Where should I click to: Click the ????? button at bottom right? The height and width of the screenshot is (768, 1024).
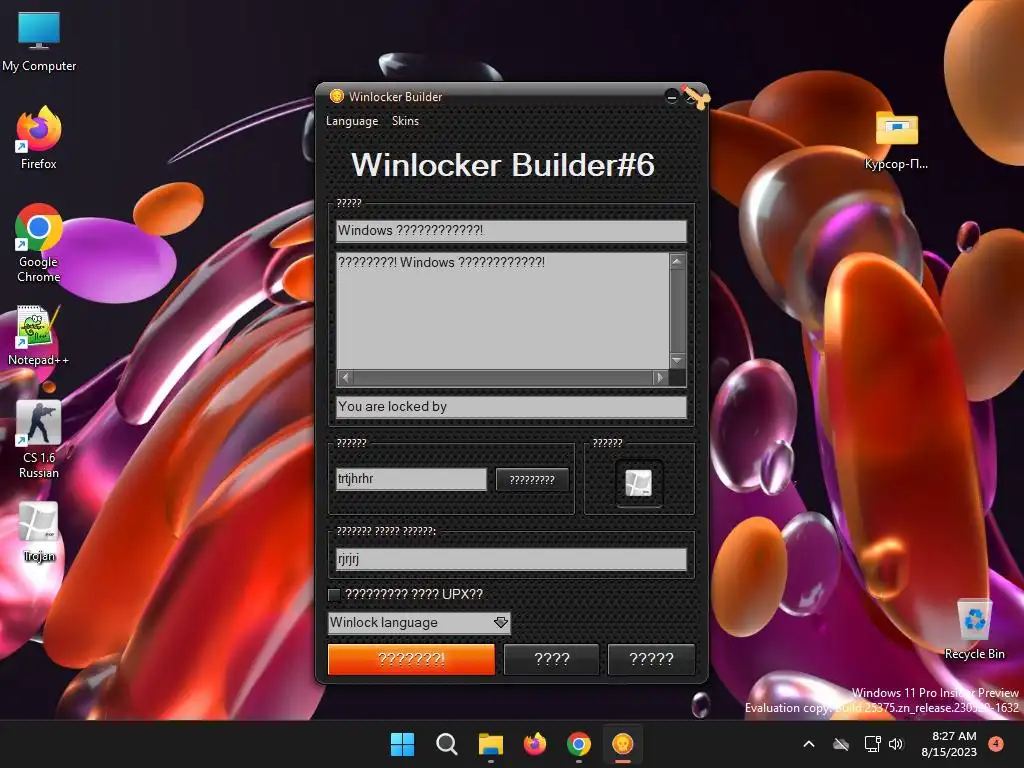[x=651, y=659]
